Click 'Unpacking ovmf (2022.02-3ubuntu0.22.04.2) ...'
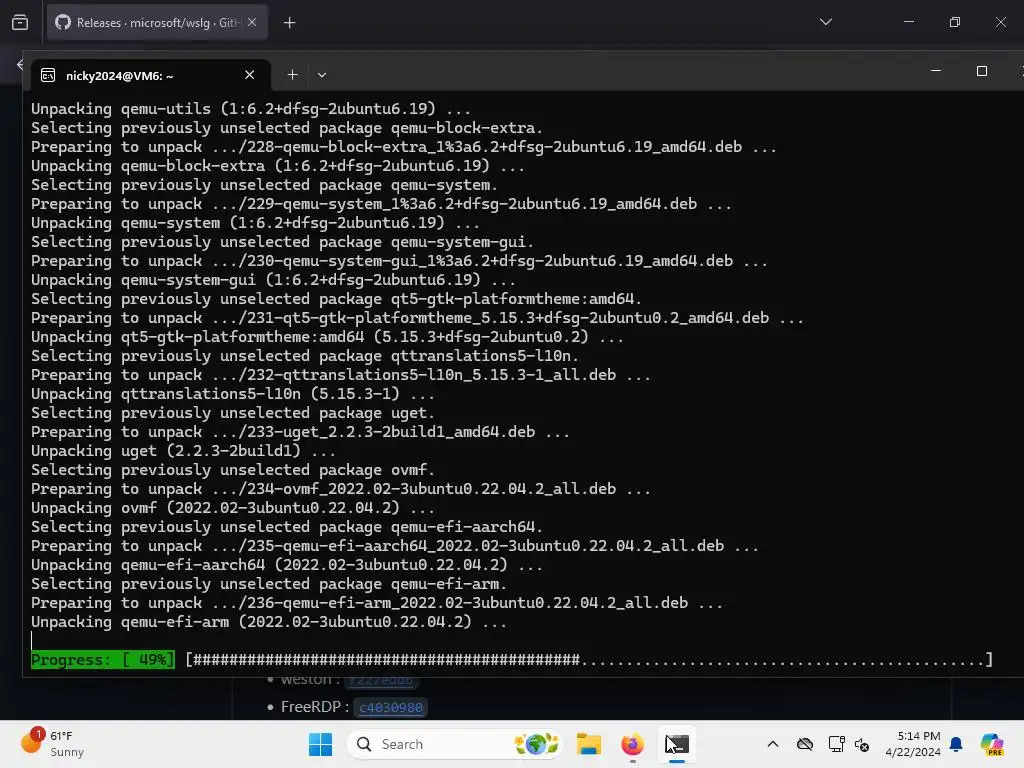1024x768 pixels. tap(232, 507)
